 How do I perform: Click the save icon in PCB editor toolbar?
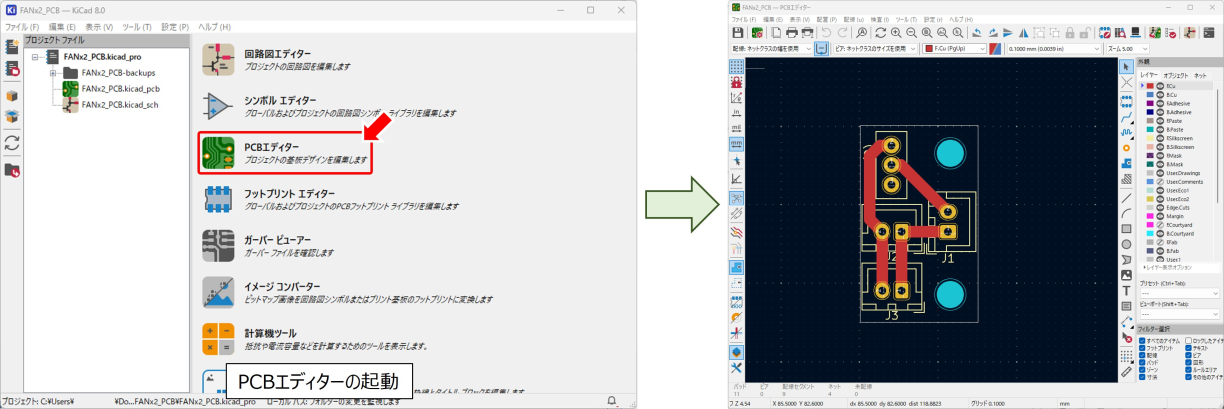[738, 33]
